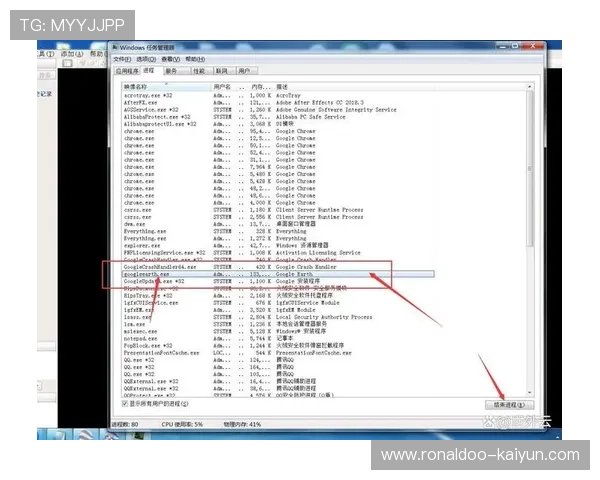Select the FNPLicensingService.exe *32 process
Screen dimensions: 600x480
tap(278, 253)
